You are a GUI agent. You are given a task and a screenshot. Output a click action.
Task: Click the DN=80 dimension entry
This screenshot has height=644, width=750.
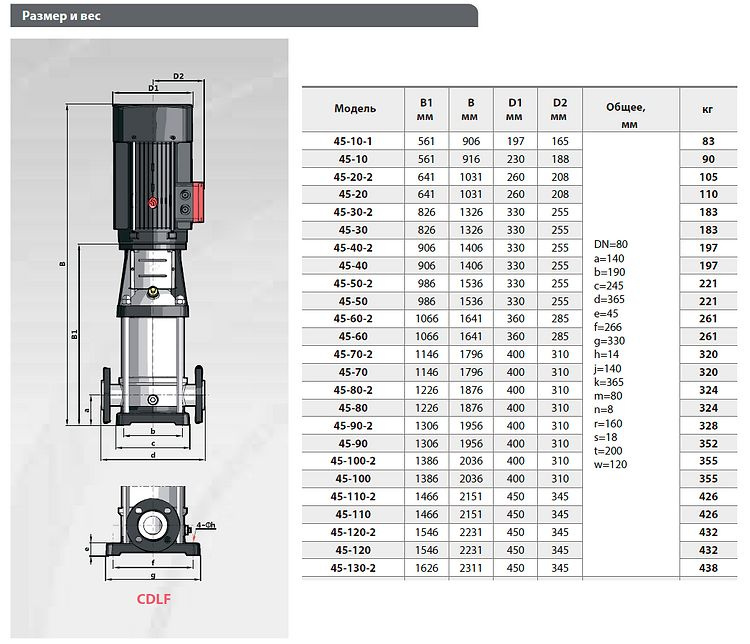(611, 245)
